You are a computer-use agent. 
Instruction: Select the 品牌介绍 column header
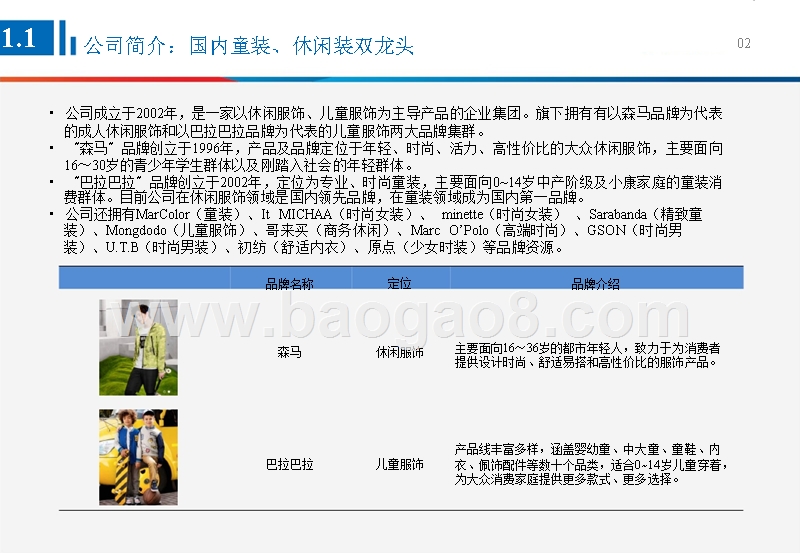595,283
